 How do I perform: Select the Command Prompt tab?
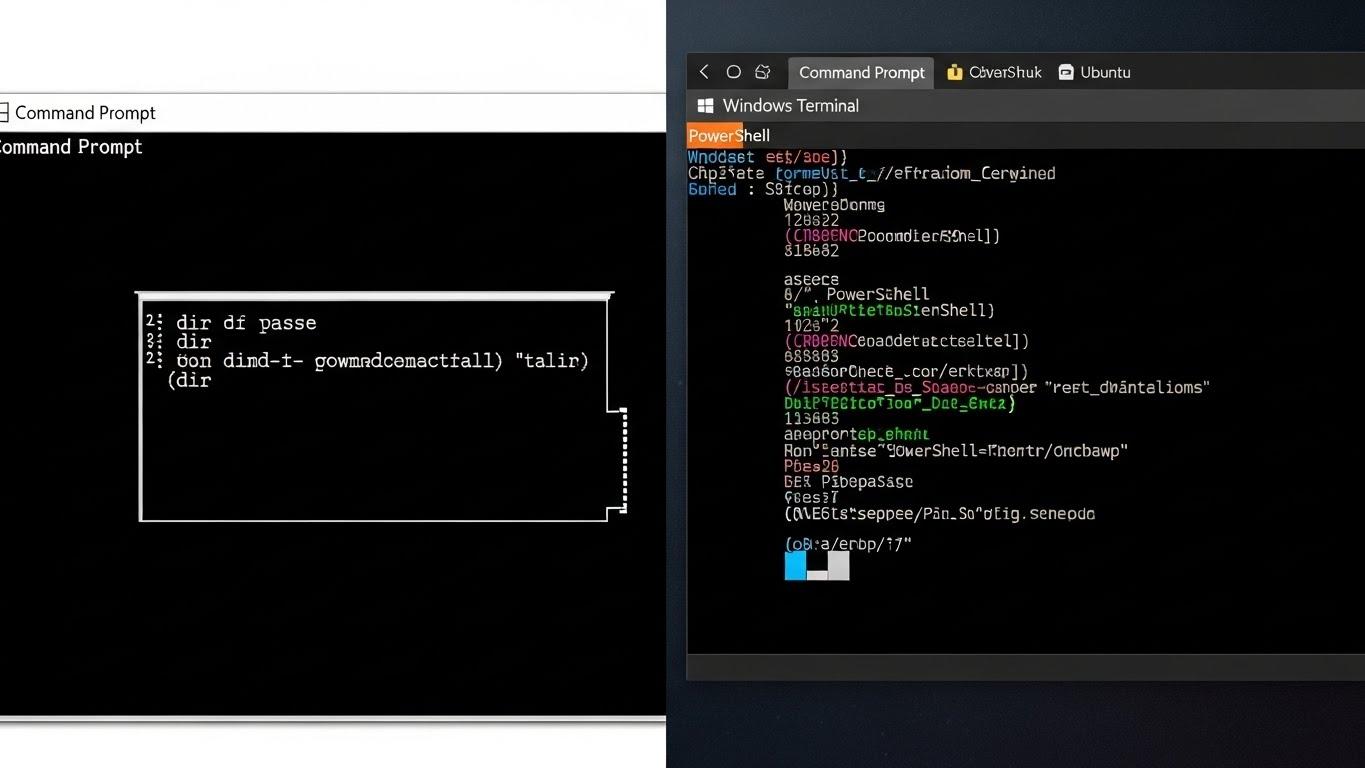pyautogui.click(x=861, y=72)
